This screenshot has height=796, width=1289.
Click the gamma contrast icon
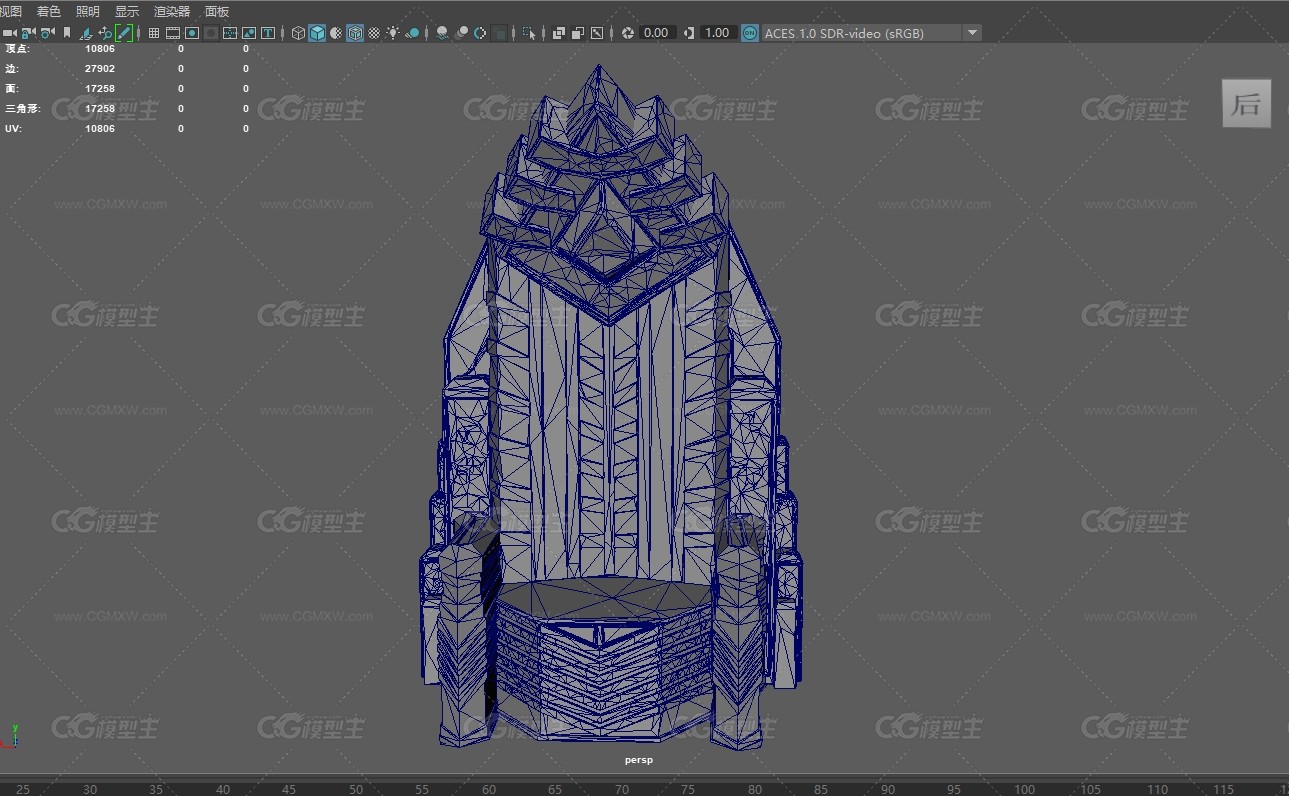pos(689,33)
